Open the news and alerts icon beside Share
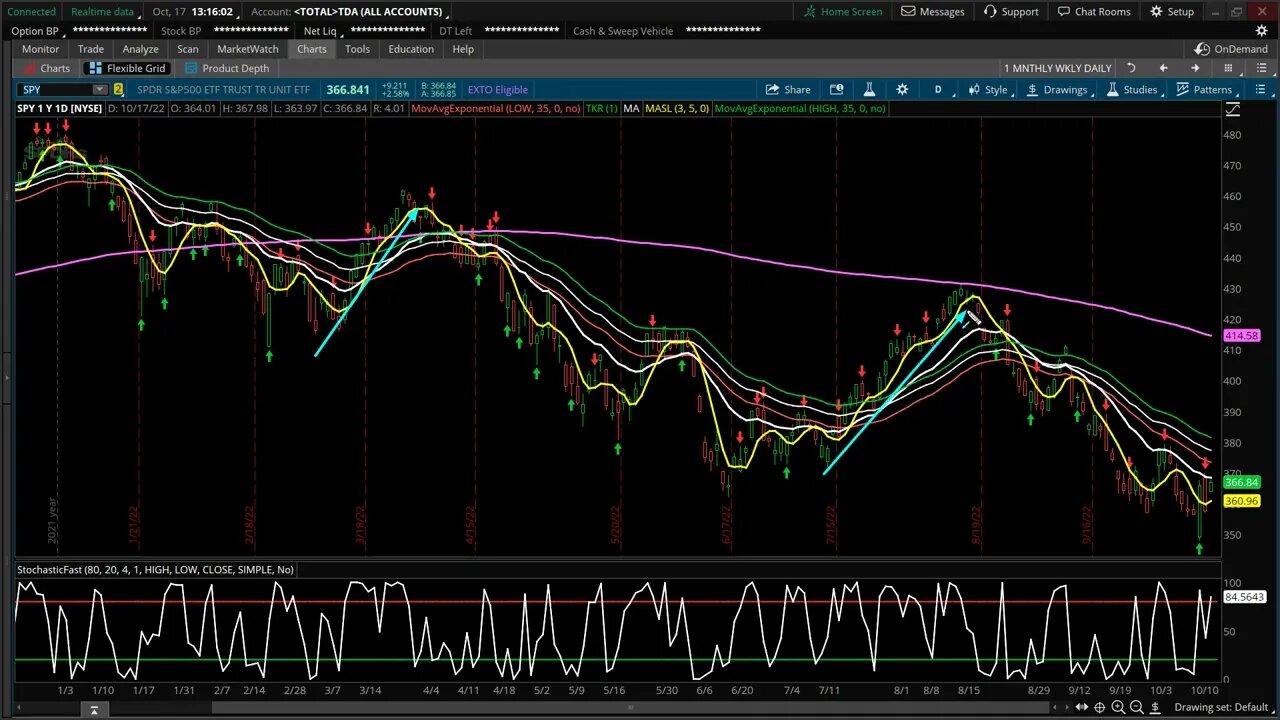Screen dimensions: 1280x720 [837, 90]
